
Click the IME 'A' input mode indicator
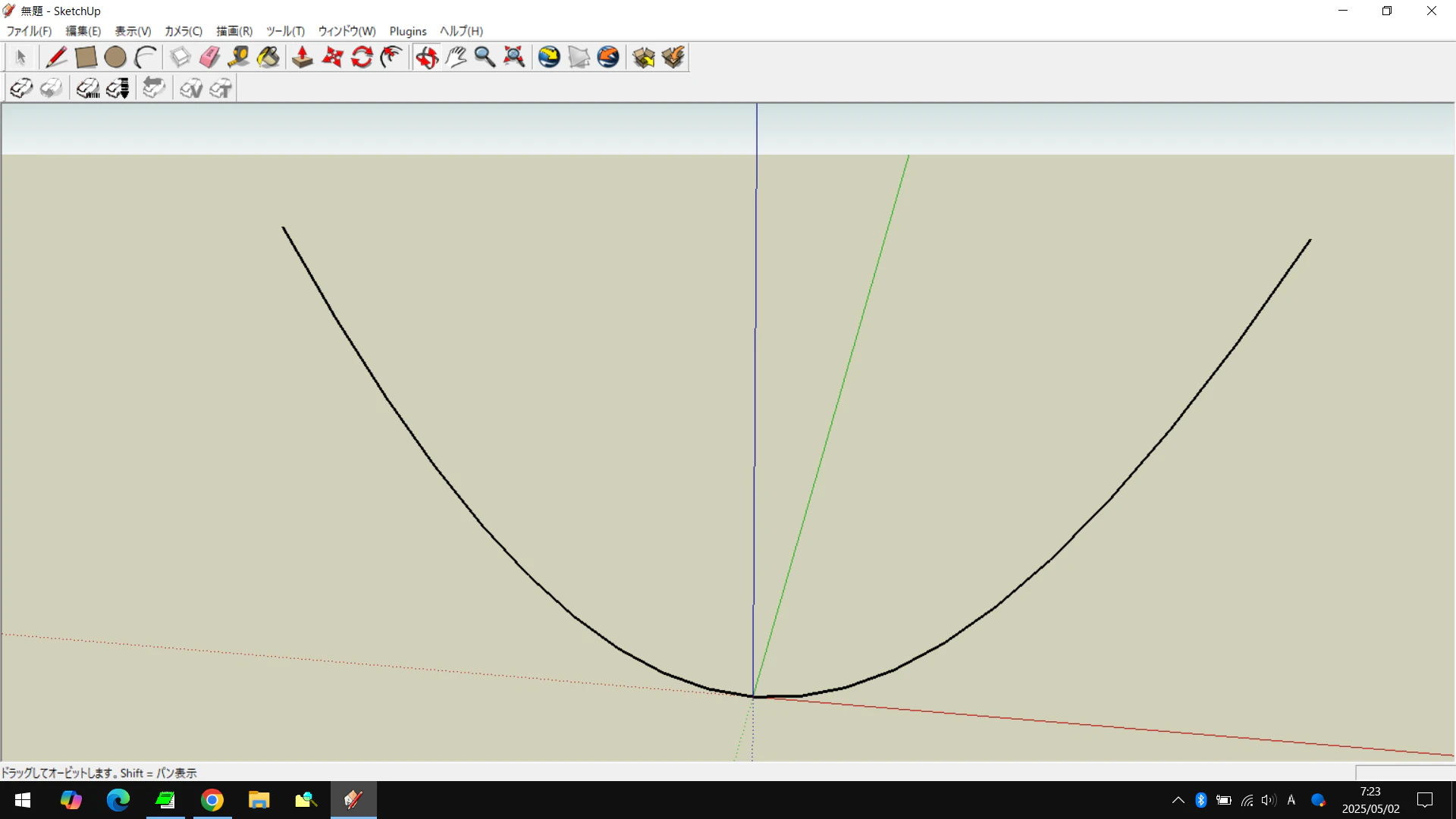point(1291,800)
